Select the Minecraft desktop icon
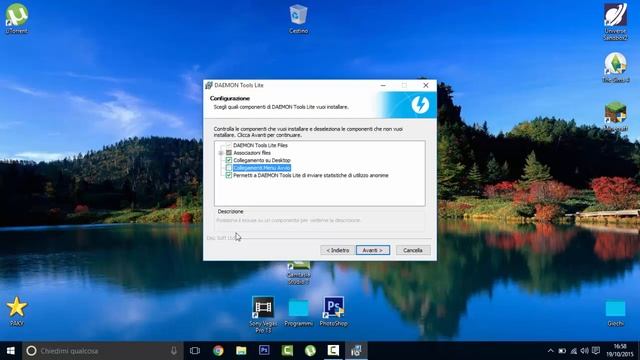The height and width of the screenshot is (360, 640). point(615,116)
